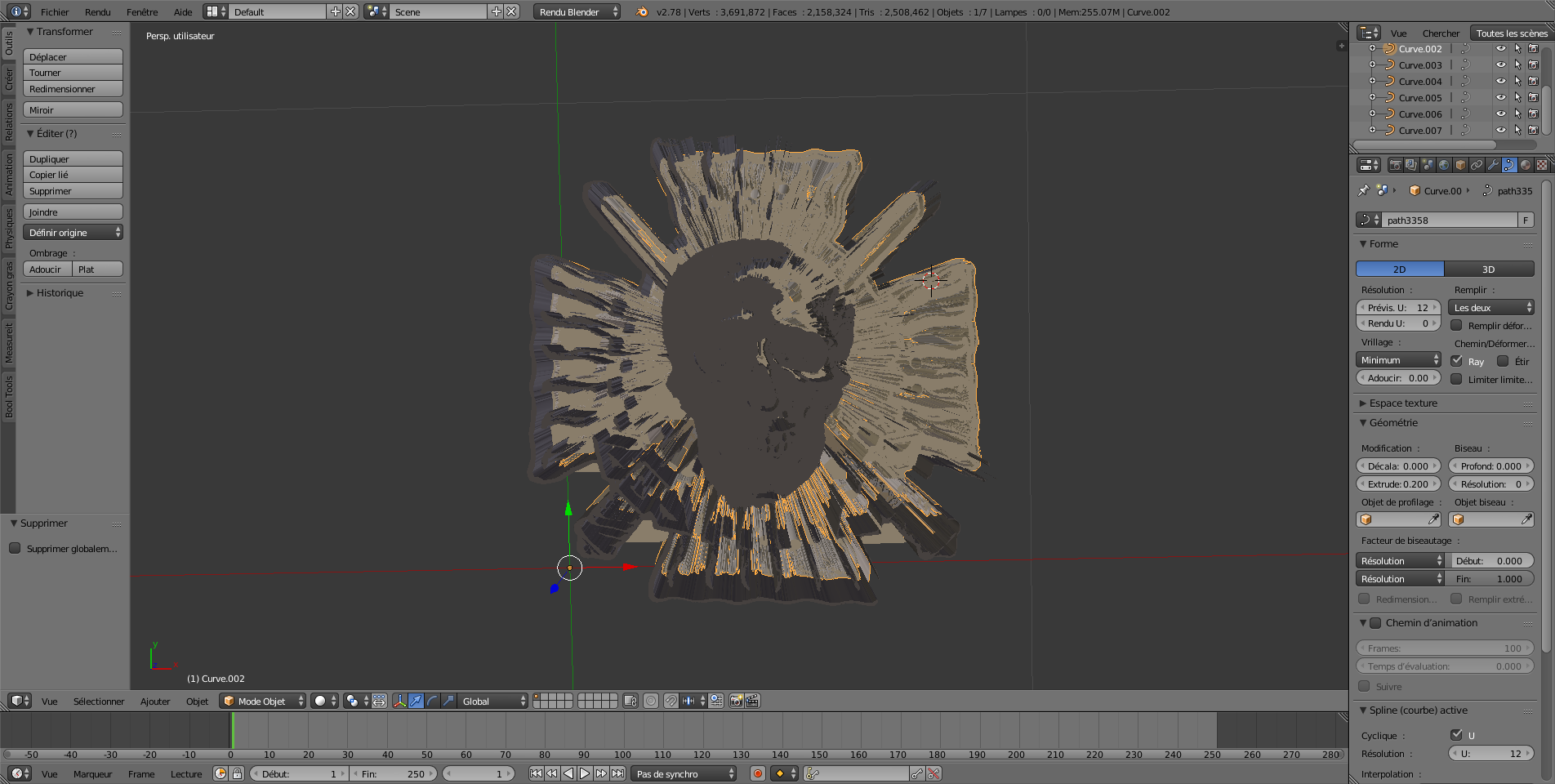Image resolution: width=1555 pixels, height=784 pixels.
Task: Open the Modifiers wrench properties tab
Action: click(1493, 165)
